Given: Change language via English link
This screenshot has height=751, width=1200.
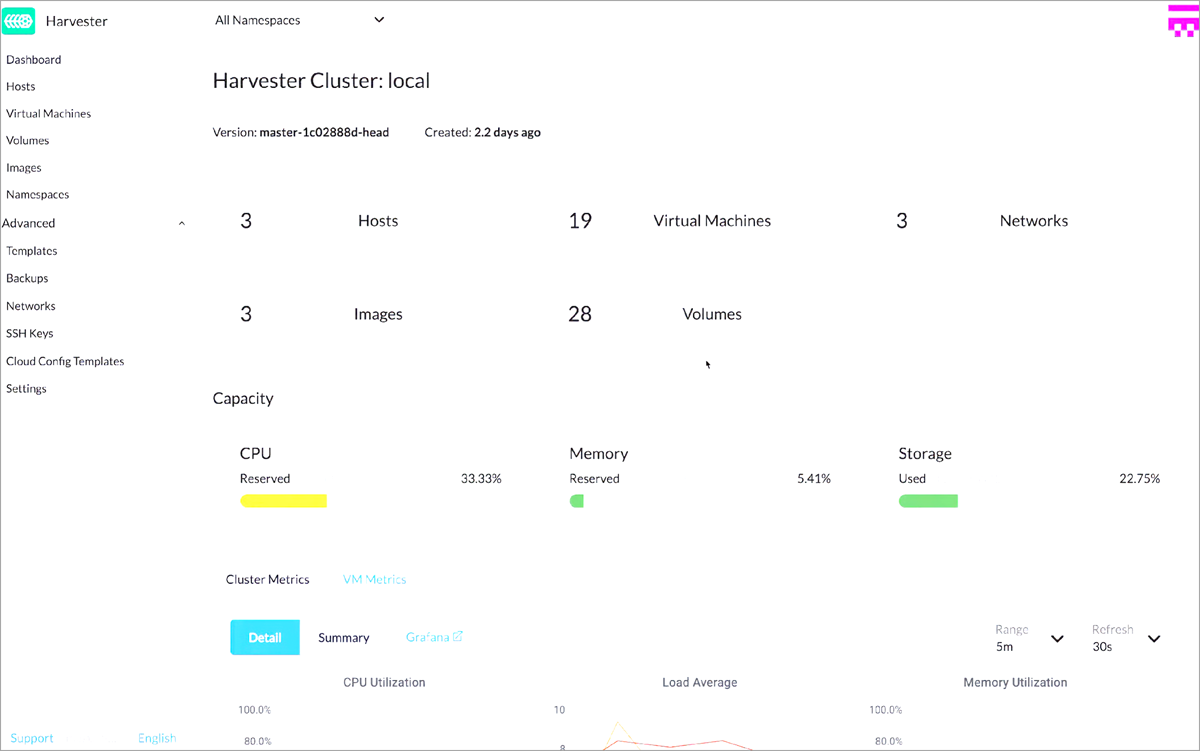Looking at the screenshot, I should click(157, 738).
